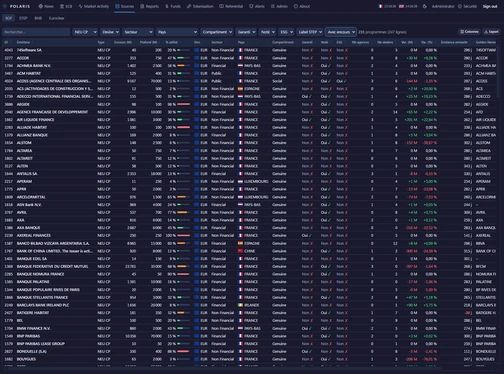The height and width of the screenshot is (374, 504).
Task: Click the UK flag clock in header
Action: 408,6
